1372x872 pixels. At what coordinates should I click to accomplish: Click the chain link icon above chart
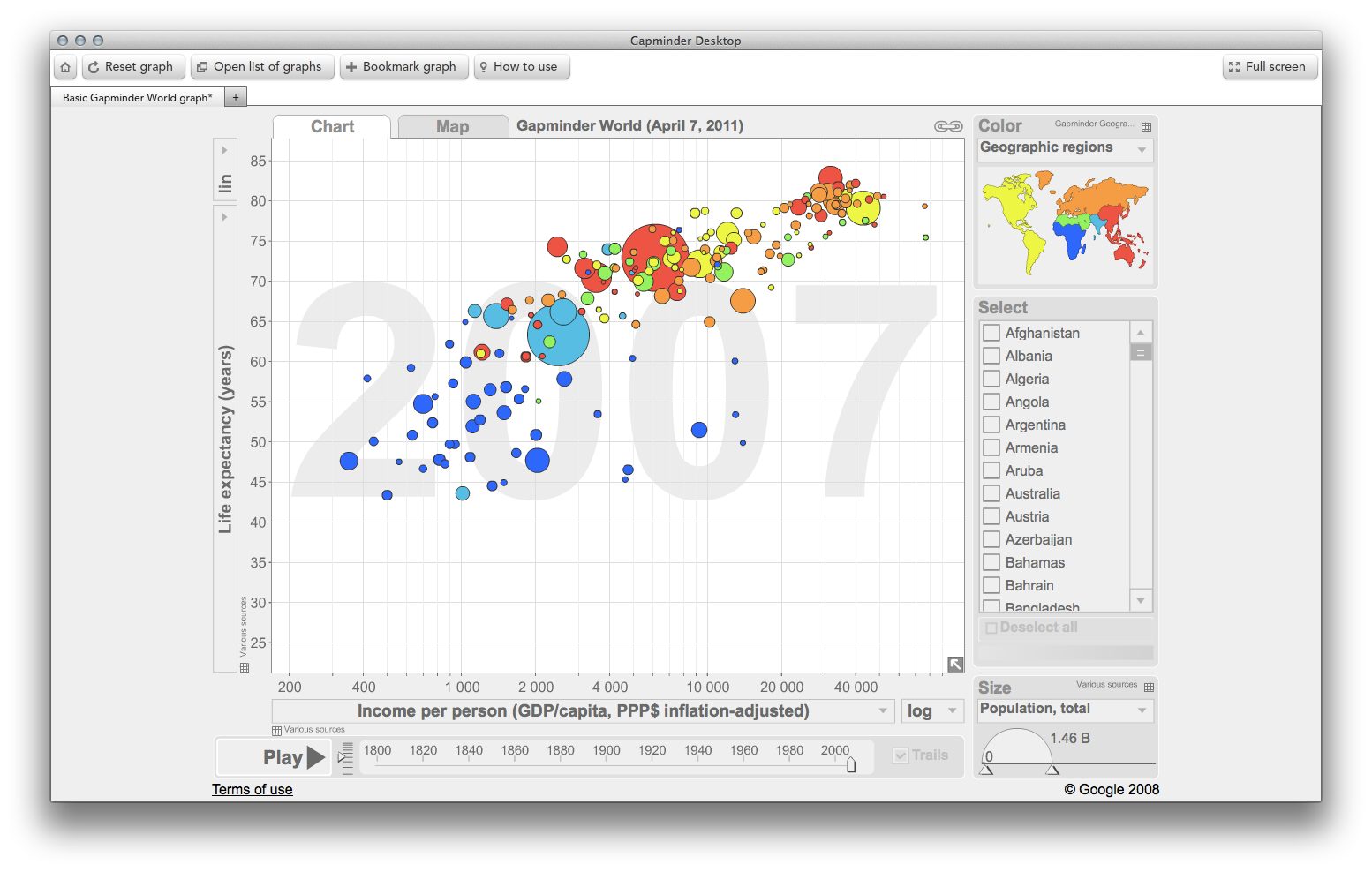pos(948,126)
